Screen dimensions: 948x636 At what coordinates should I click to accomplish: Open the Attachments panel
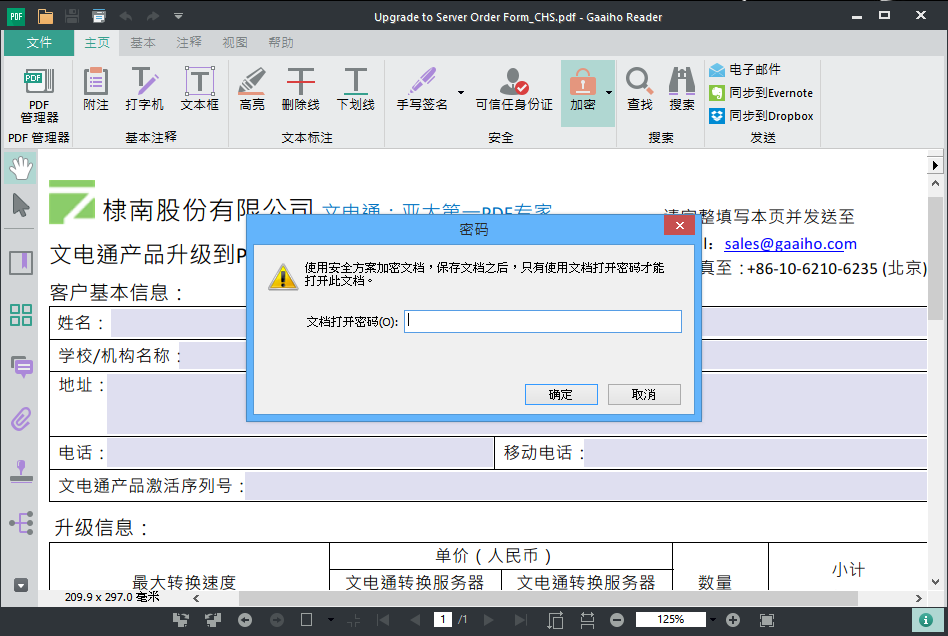coord(19,419)
